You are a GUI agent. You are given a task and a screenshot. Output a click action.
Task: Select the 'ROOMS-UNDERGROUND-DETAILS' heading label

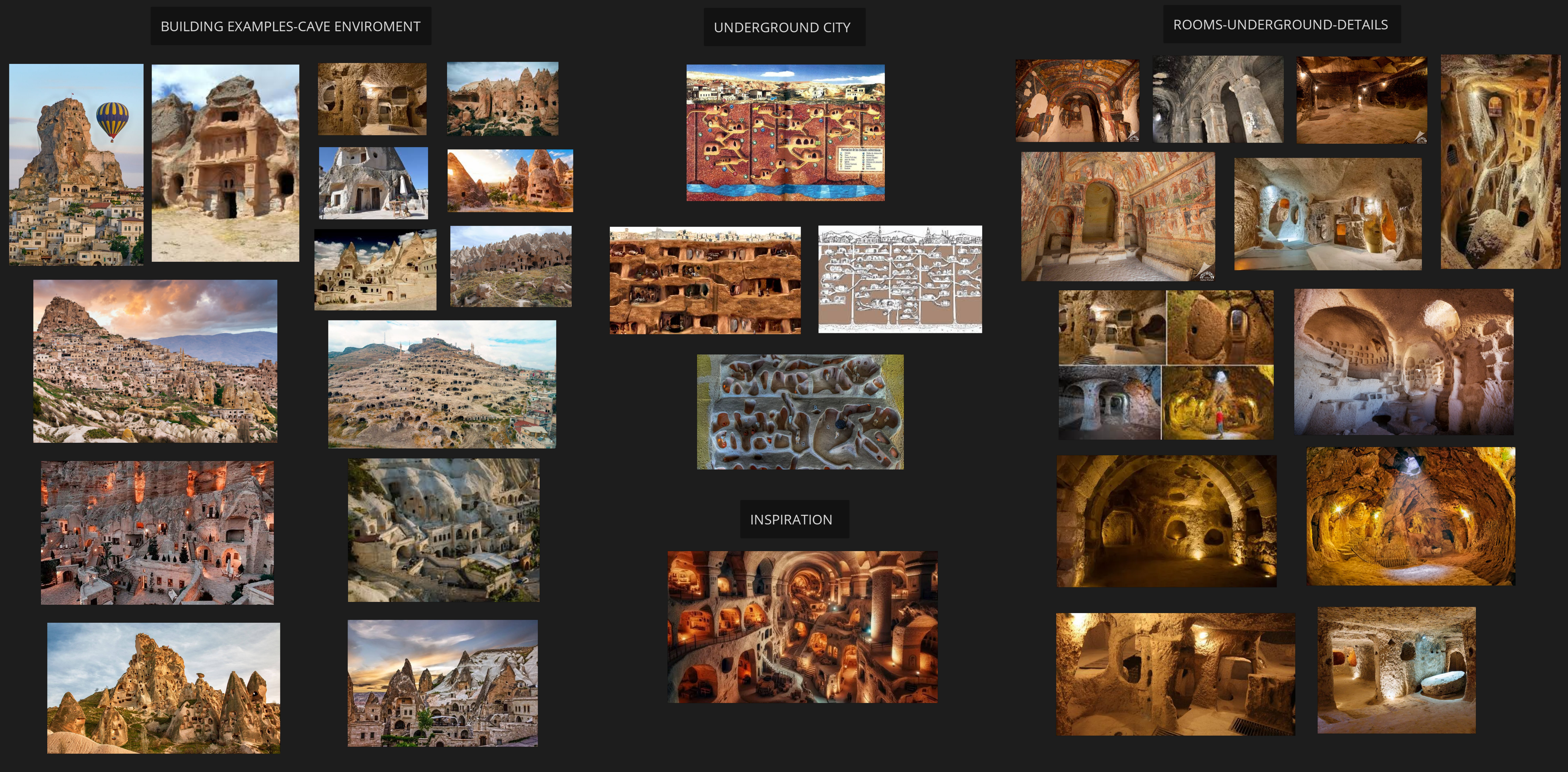point(1281,24)
